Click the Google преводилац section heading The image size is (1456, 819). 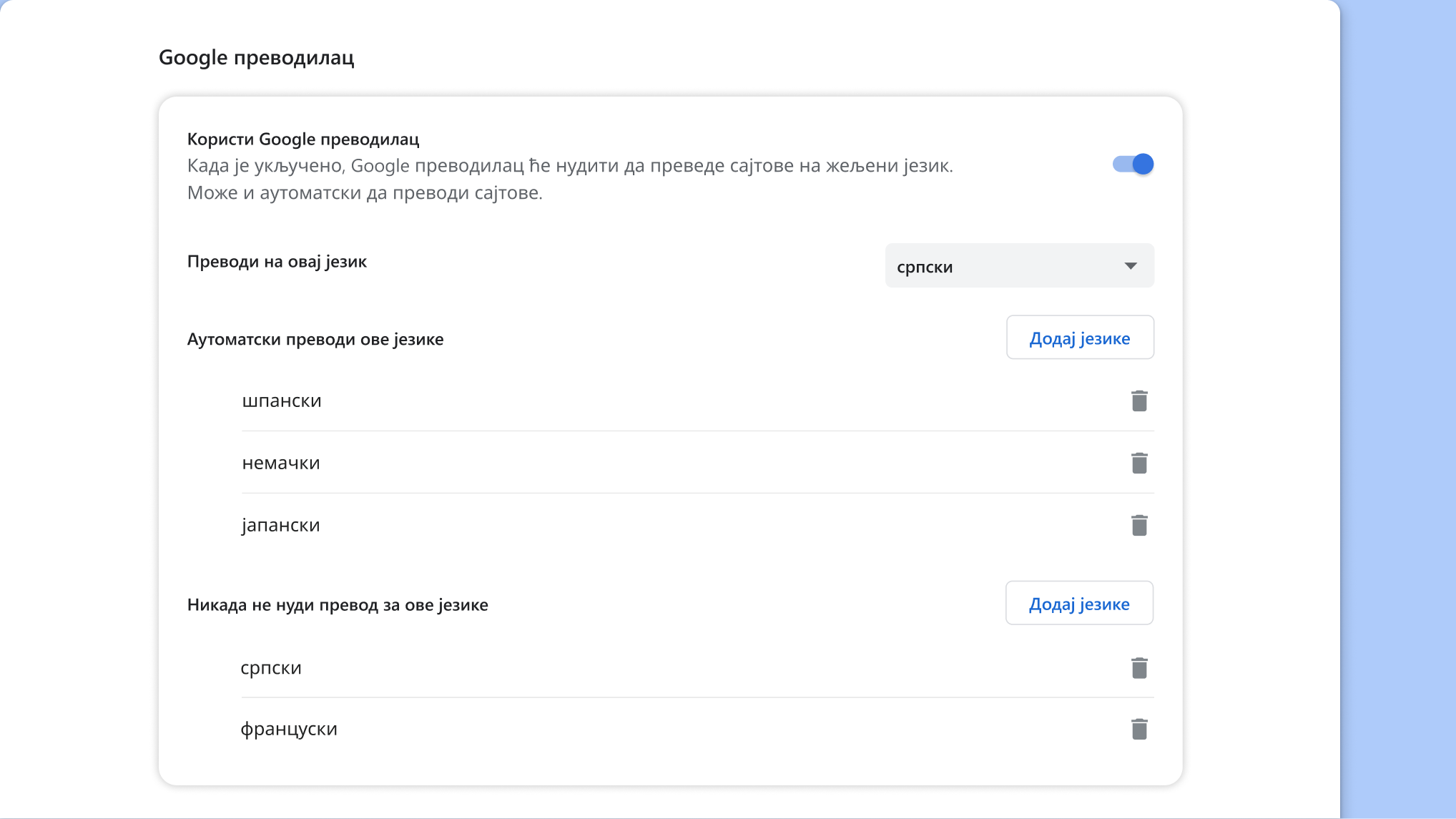(x=256, y=57)
